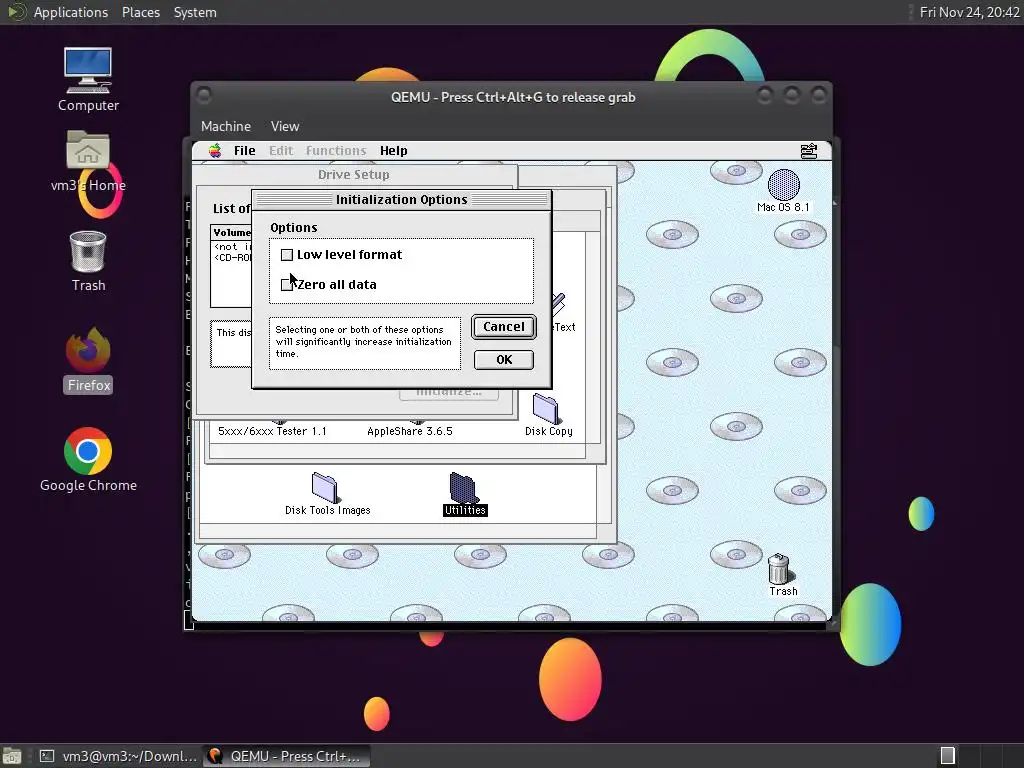Click Cancel in Initialization Options
Screen dimensions: 1024x768
[504, 327]
